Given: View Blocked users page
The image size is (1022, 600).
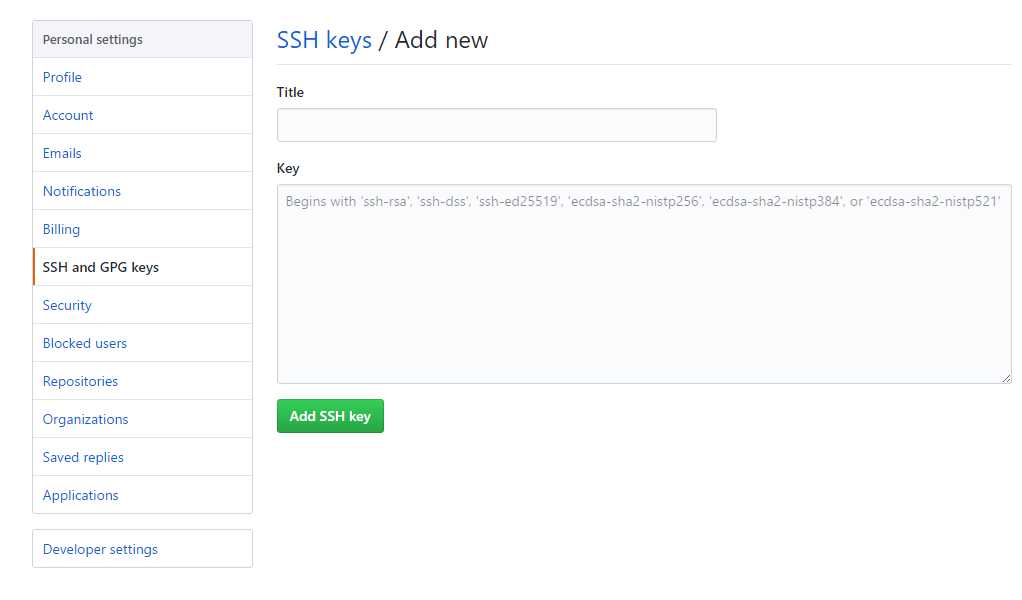Looking at the screenshot, I should pyautogui.click(x=142, y=343).
